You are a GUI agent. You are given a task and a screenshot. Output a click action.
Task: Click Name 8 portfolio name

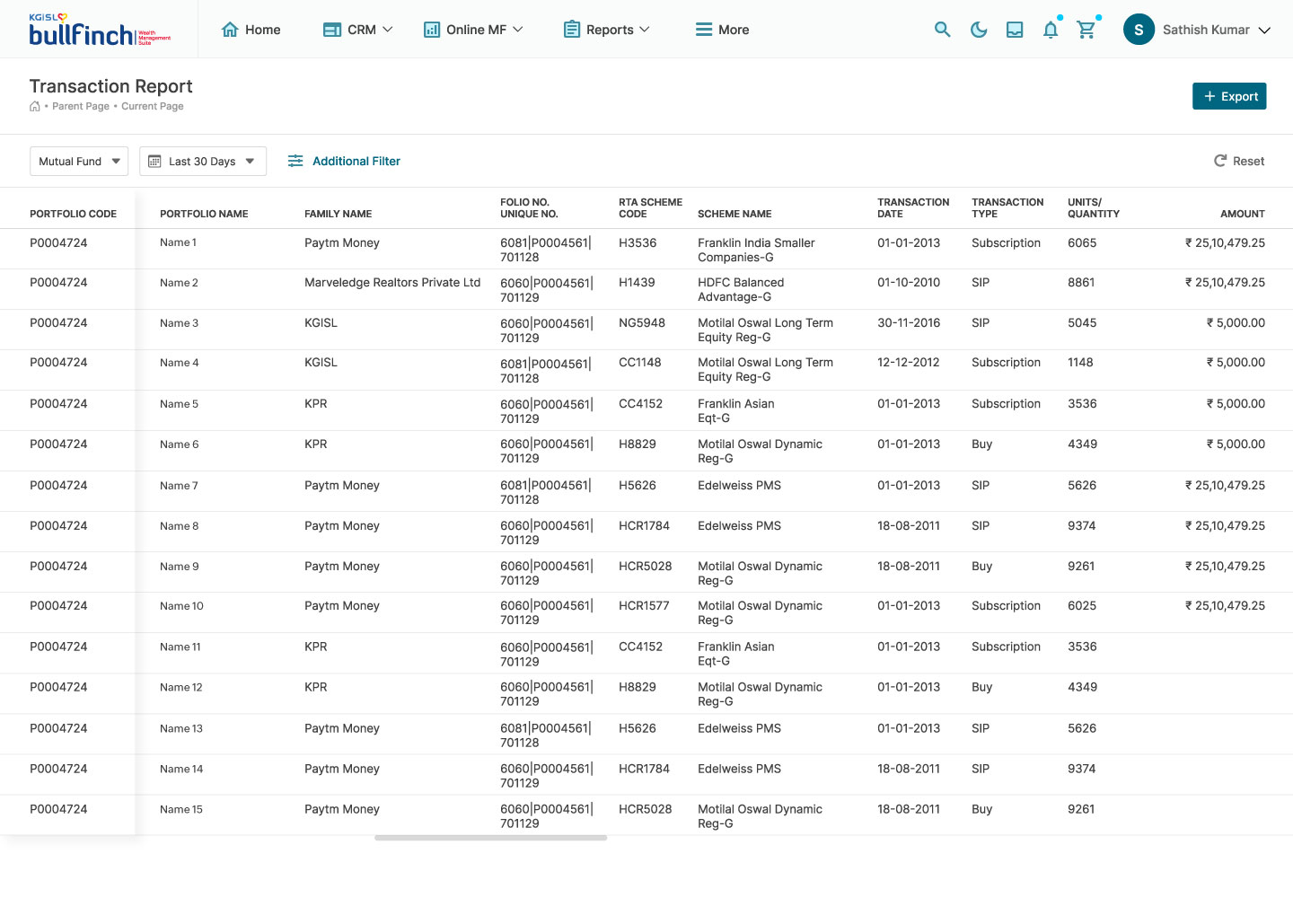(x=180, y=526)
